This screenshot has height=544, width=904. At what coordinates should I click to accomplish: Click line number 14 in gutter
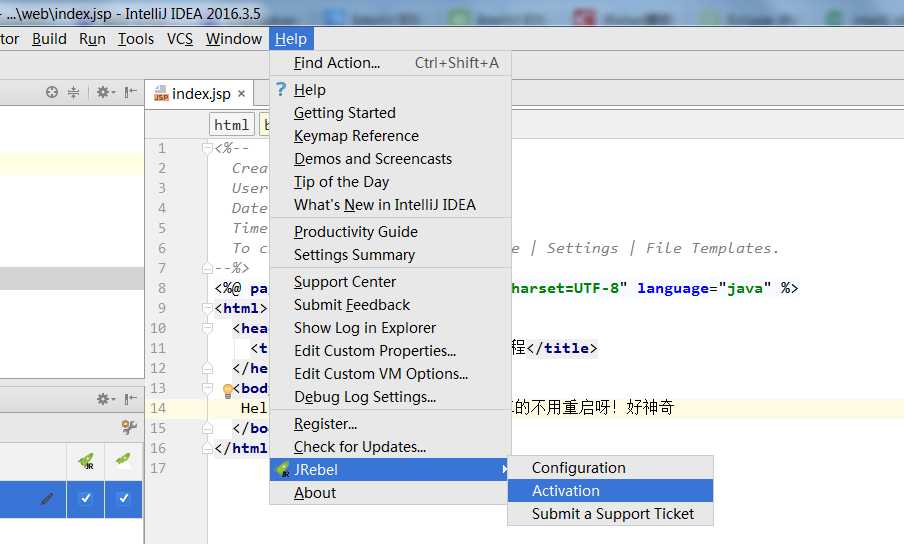click(158, 408)
